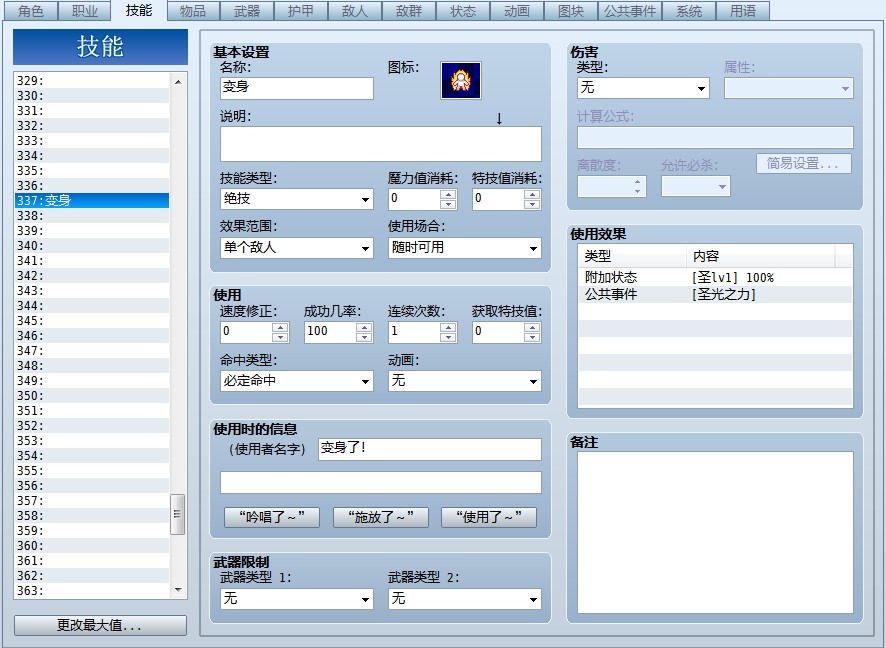Switch to the 敌群 tab

[409, 11]
